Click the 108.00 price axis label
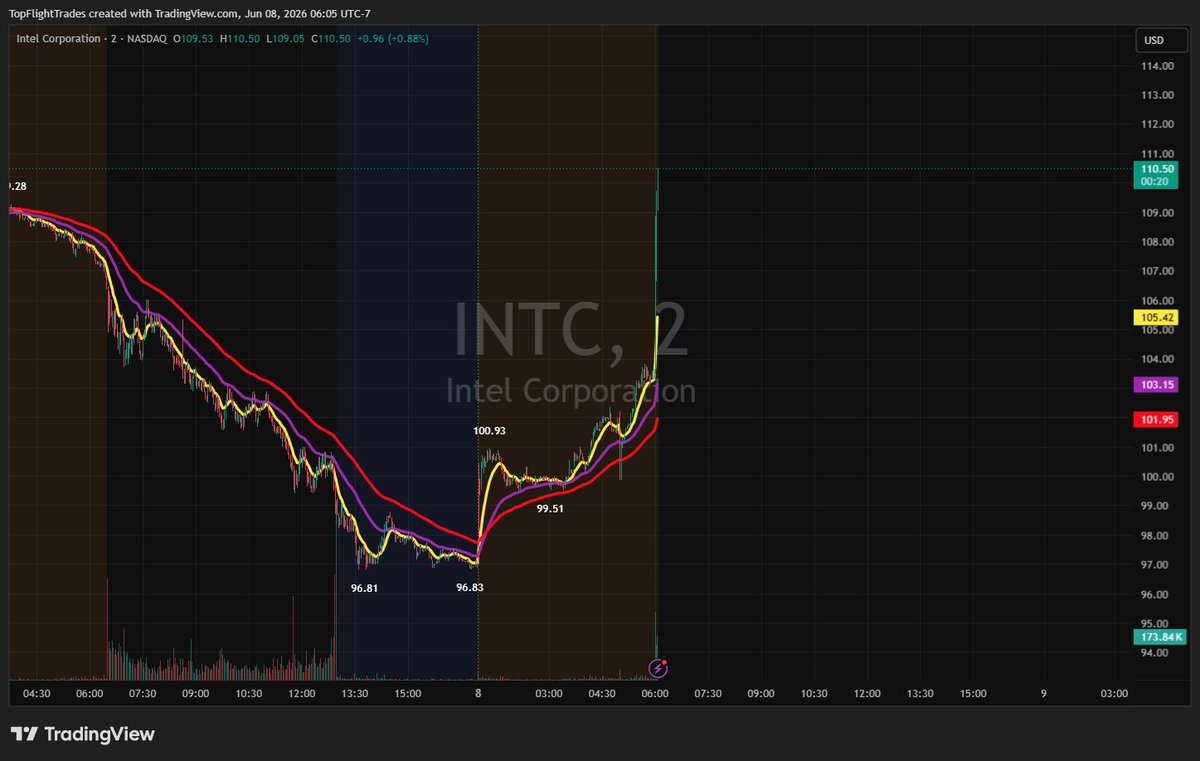Viewport: 1200px width, 761px height. click(1158, 242)
